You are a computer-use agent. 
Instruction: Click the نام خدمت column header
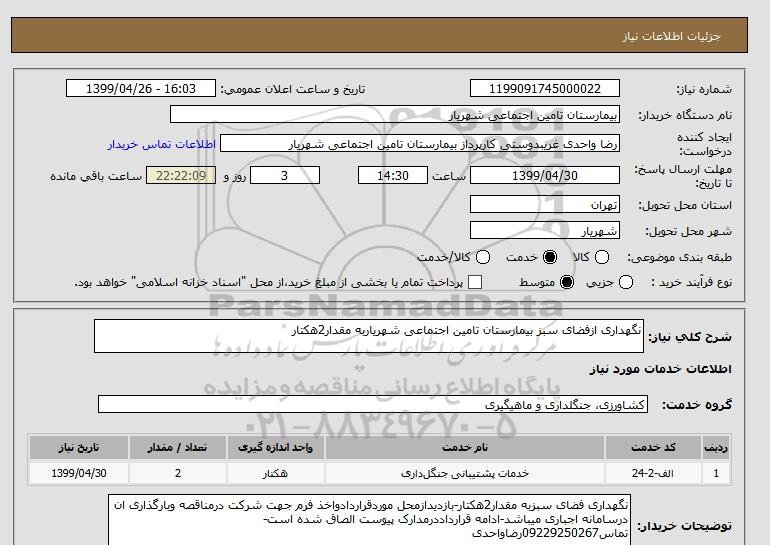click(x=465, y=447)
